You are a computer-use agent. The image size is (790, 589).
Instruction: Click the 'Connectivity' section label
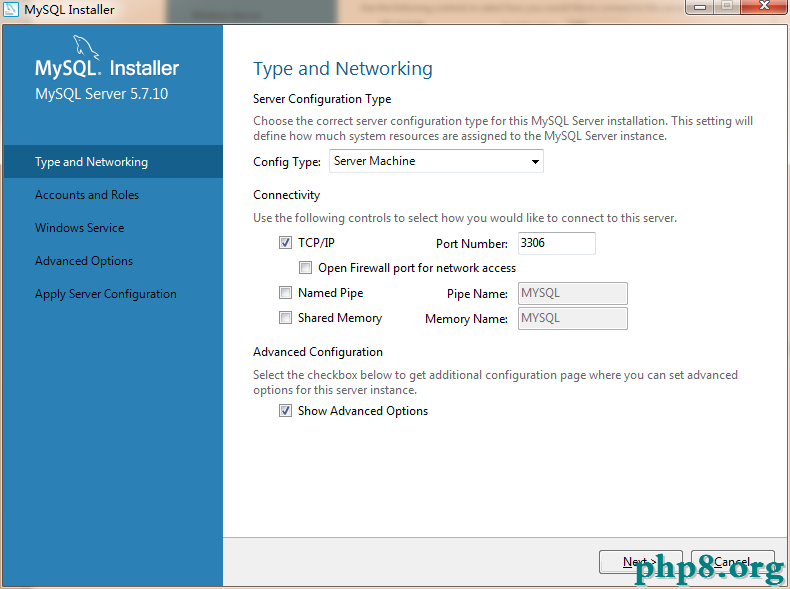286,195
